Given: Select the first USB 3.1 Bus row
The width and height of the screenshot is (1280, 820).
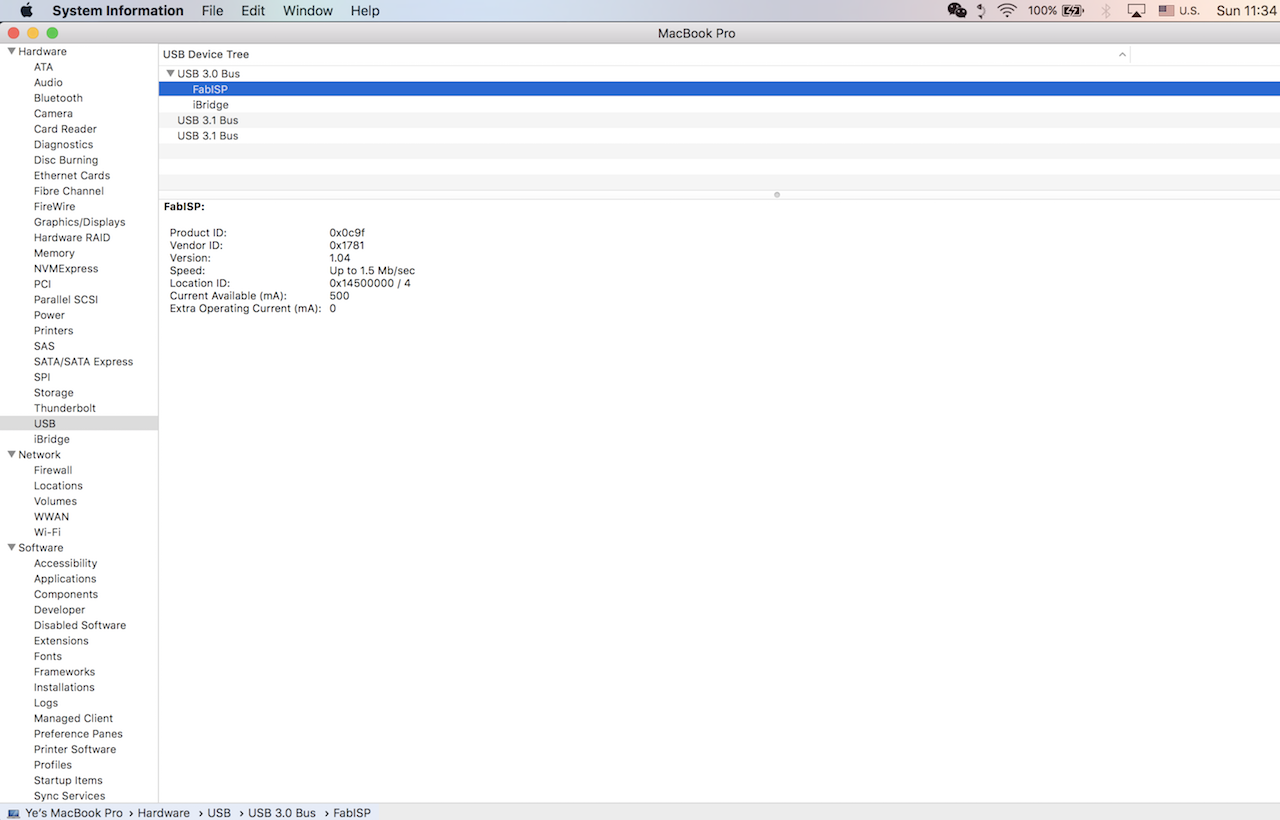Looking at the screenshot, I should point(719,120).
